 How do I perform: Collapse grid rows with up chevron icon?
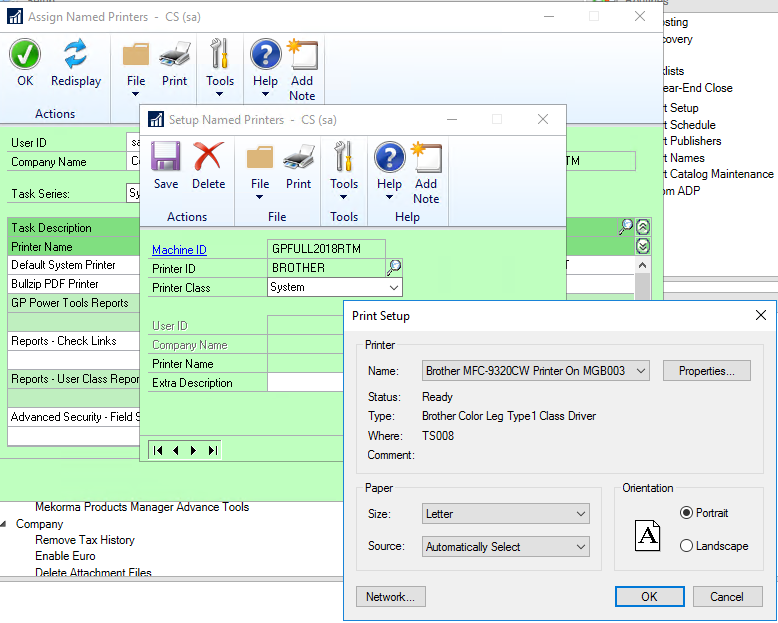click(643, 227)
